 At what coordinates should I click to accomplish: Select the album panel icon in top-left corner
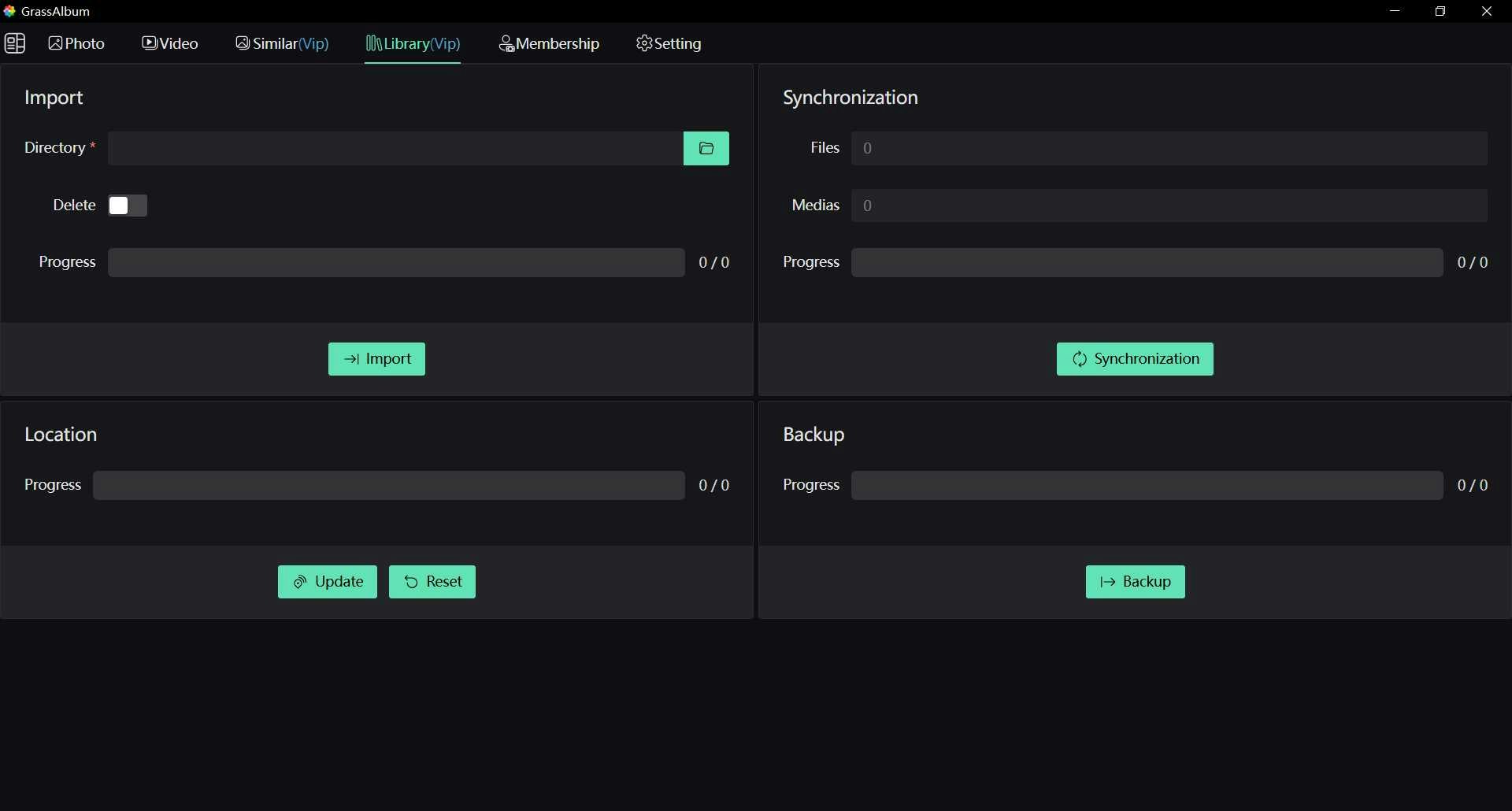tap(15, 43)
